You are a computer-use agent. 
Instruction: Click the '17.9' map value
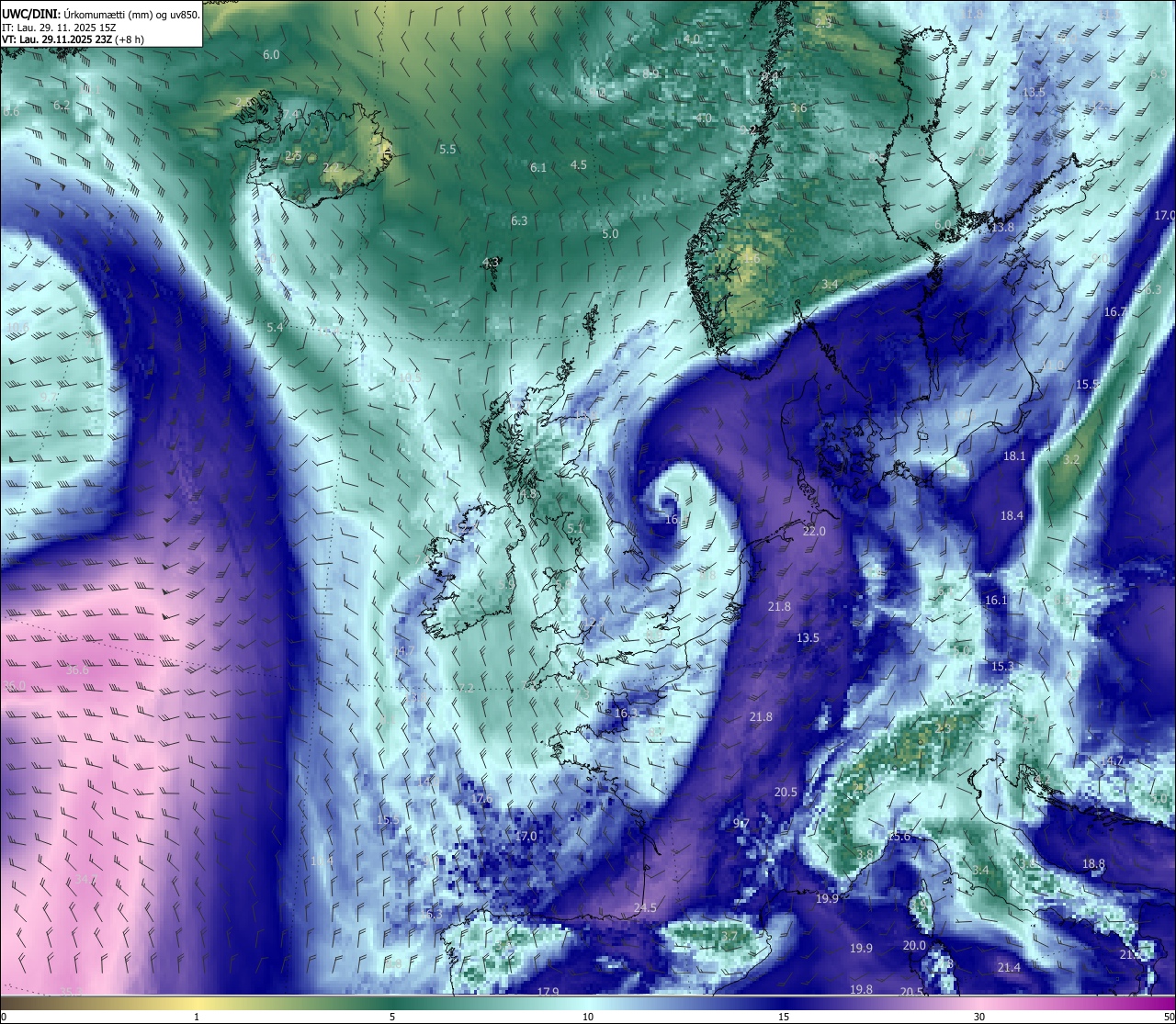[x=548, y=992]
